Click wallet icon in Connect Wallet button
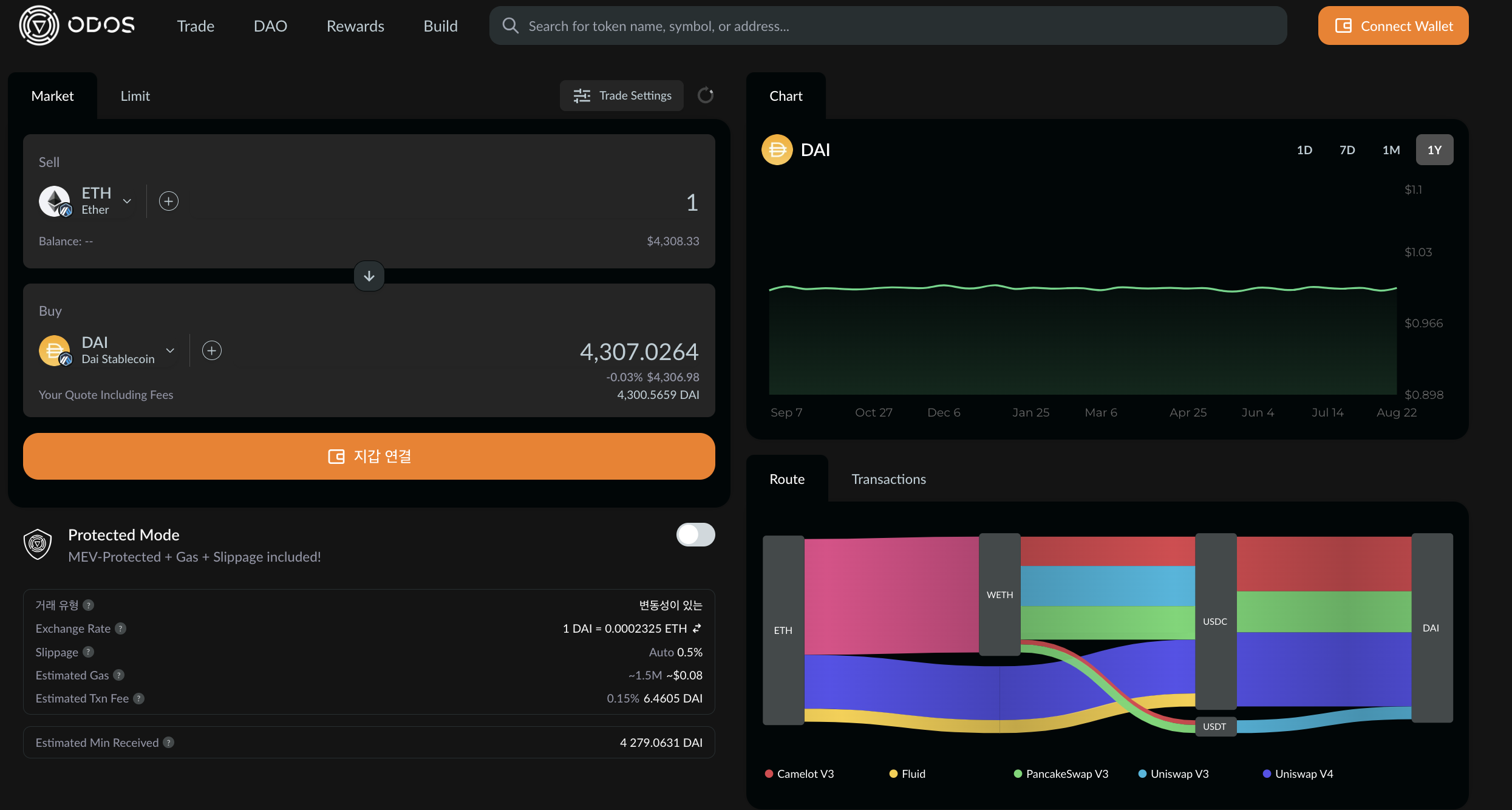1512x810 pixels. (1343, 26)
